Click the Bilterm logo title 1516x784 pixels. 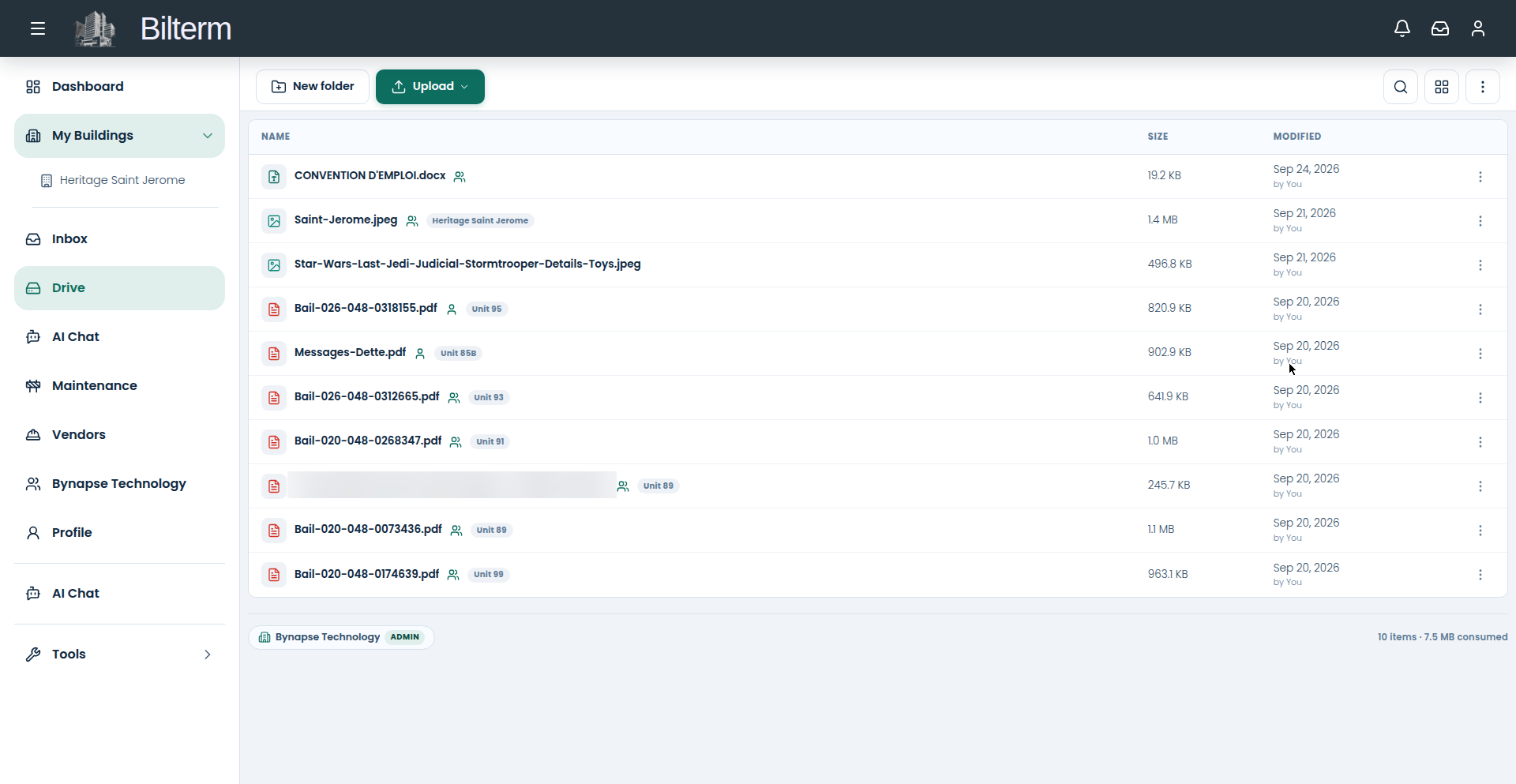pos(186,29)
